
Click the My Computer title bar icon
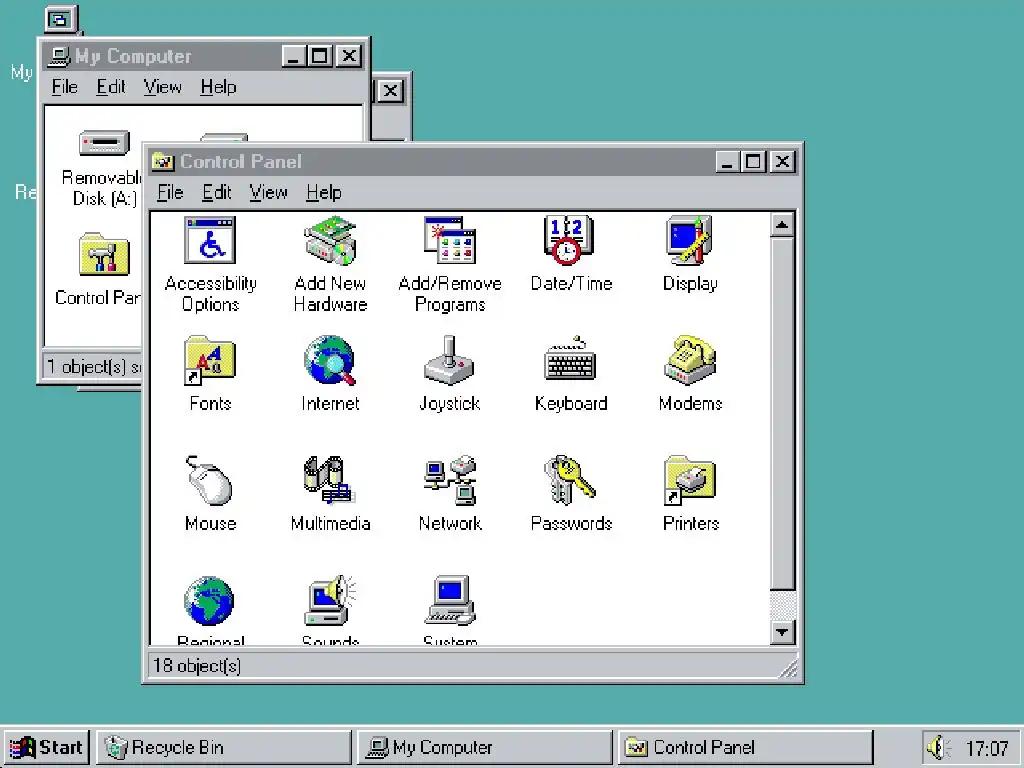[59, 56]
